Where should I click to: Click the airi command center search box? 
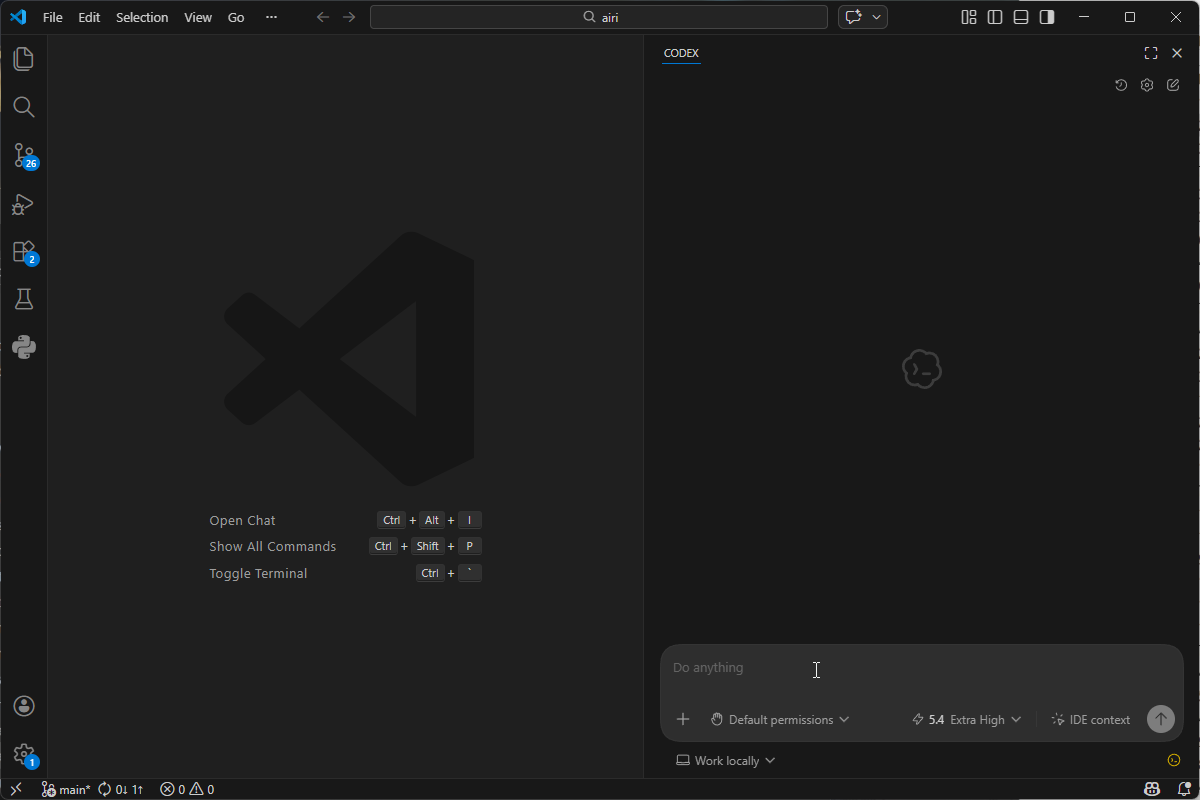tap(599, 17)
